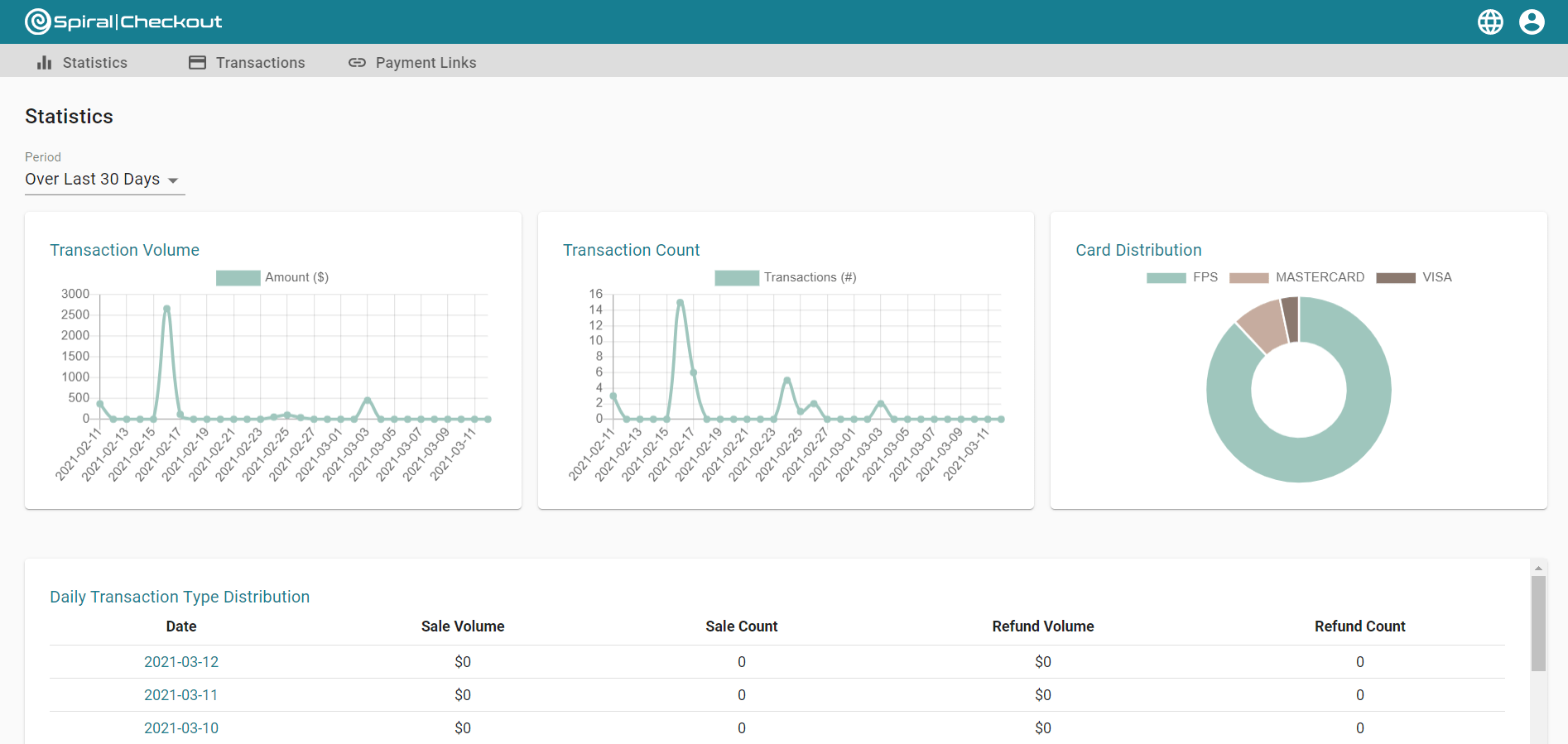Click the Daily Transaction Type Distribution heading
1568x744 pixels.
180,597
